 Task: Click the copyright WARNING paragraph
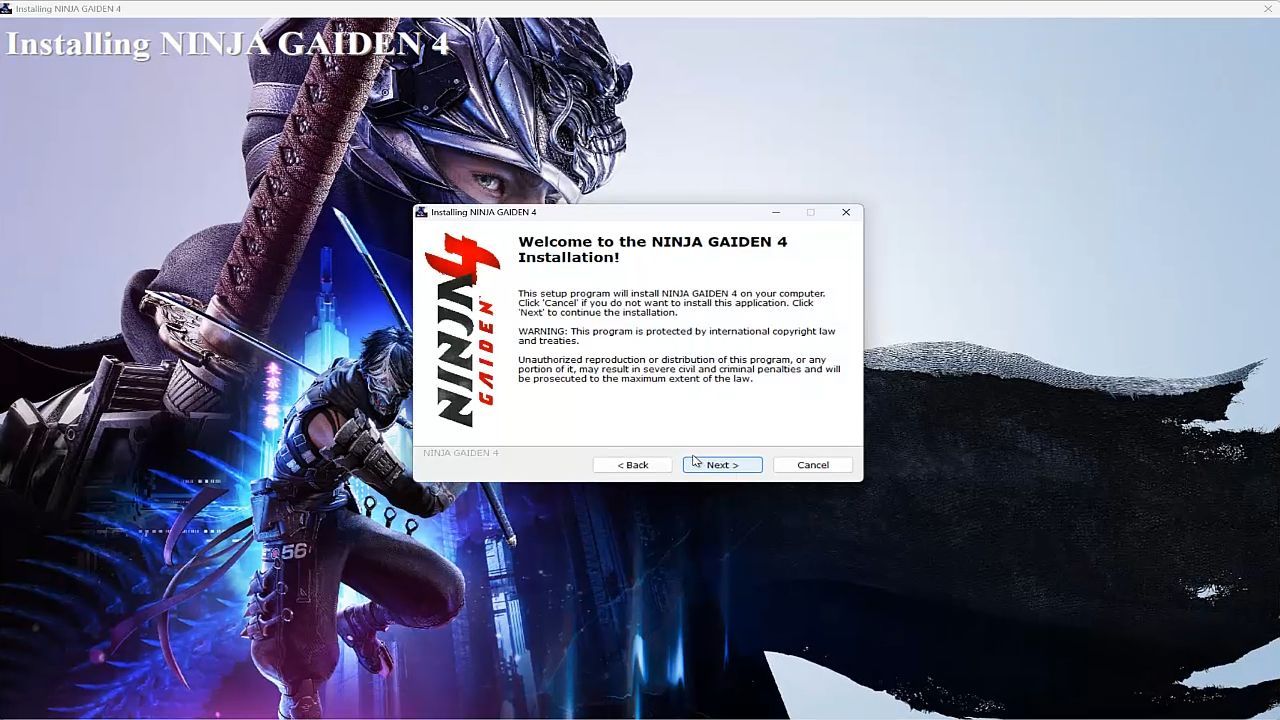(x=676, y=336)
